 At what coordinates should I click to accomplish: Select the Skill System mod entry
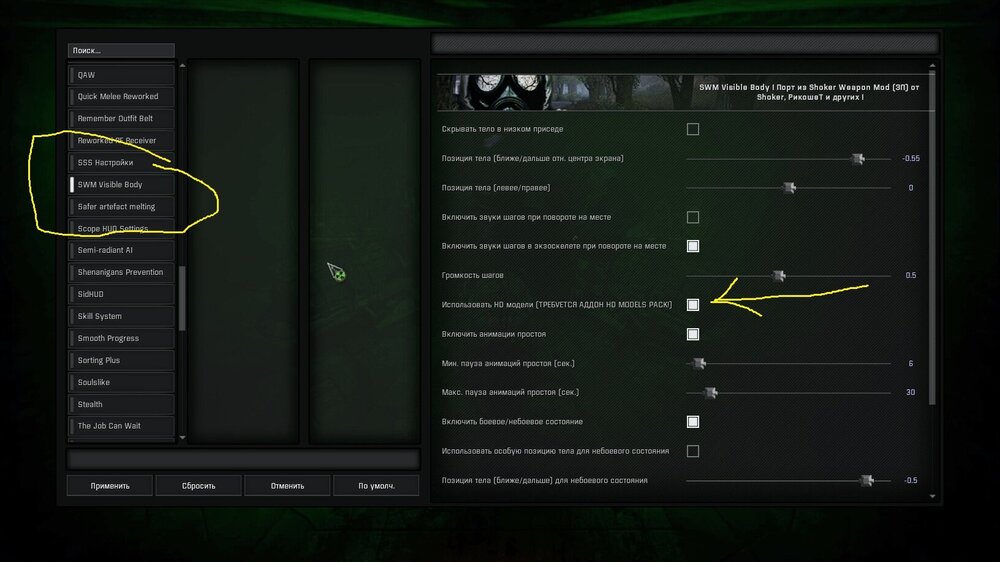pyautogui.click(x=121, y=316)
